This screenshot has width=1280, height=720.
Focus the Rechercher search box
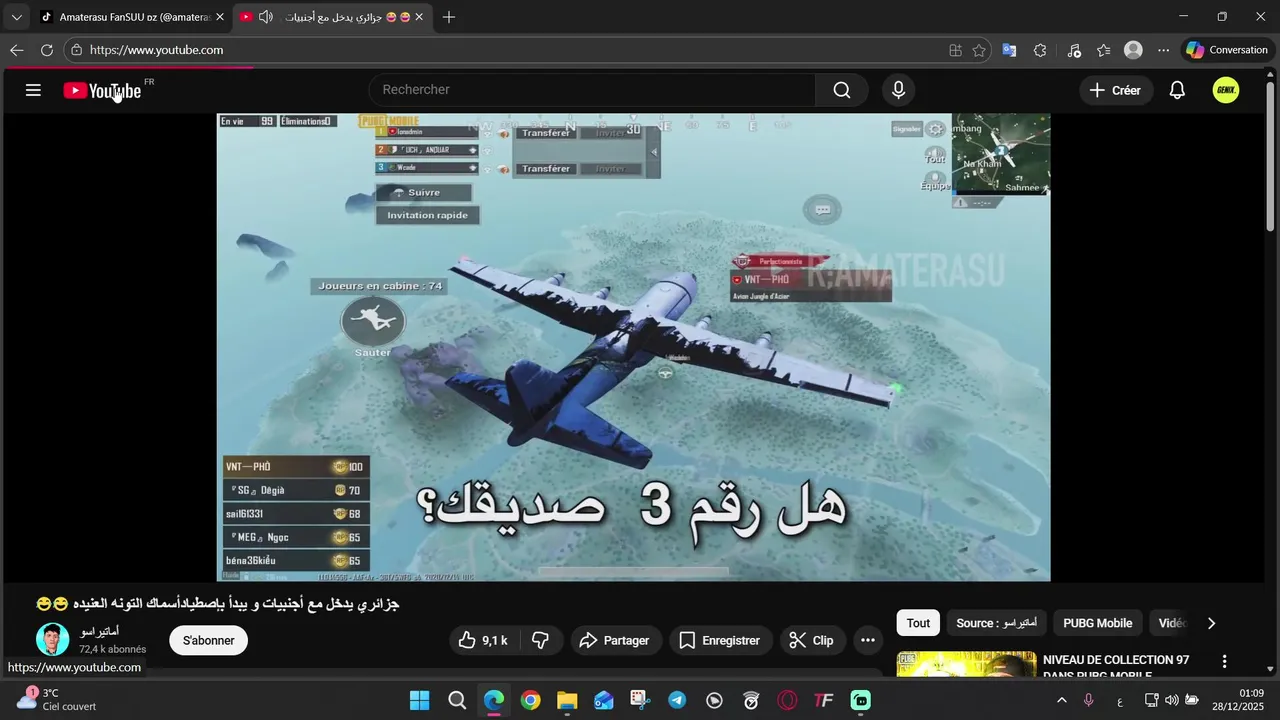(592, 90)
